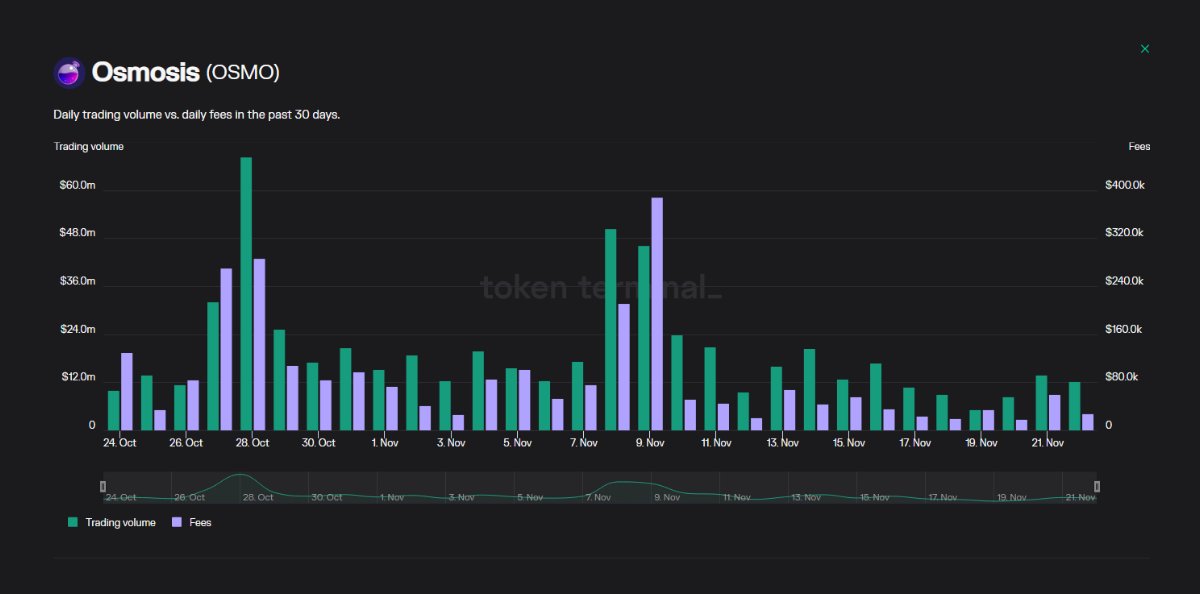This screenshot has width=1200, height=594.
Task: Toggle the Fees series in the legend
Action: [192, 522]
